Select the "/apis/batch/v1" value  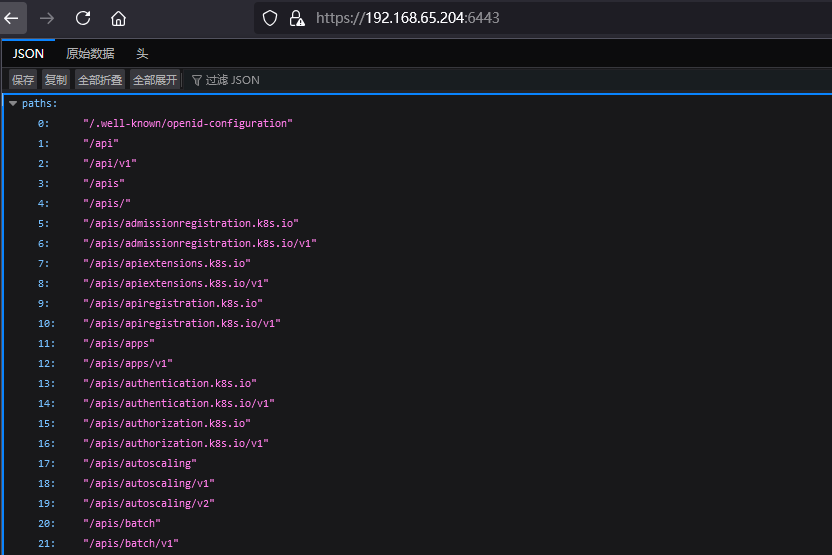pyautogui.click(x=131, y=543)
